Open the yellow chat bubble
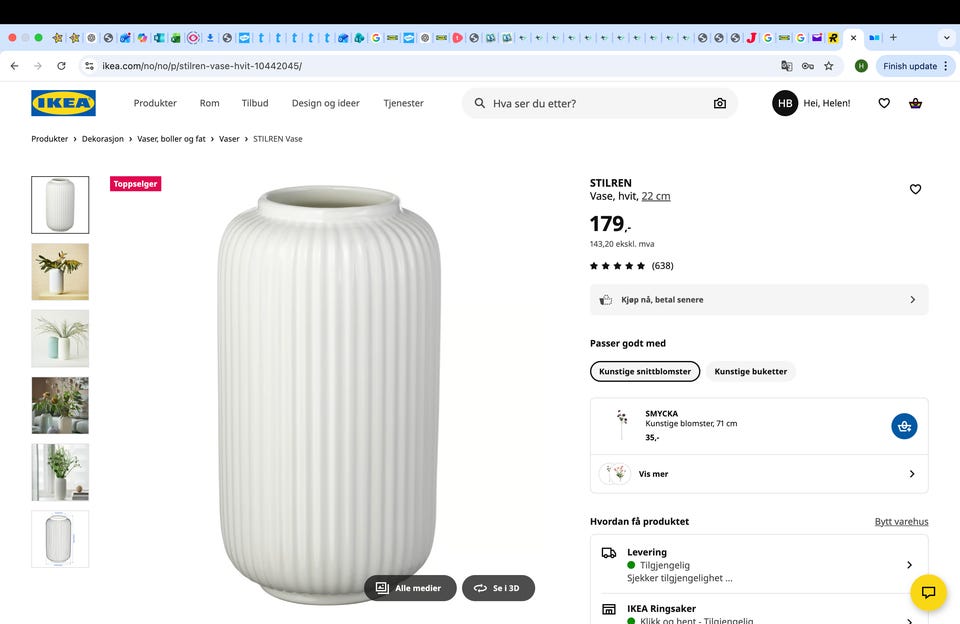The image size is (960, 624). [928, 592]
